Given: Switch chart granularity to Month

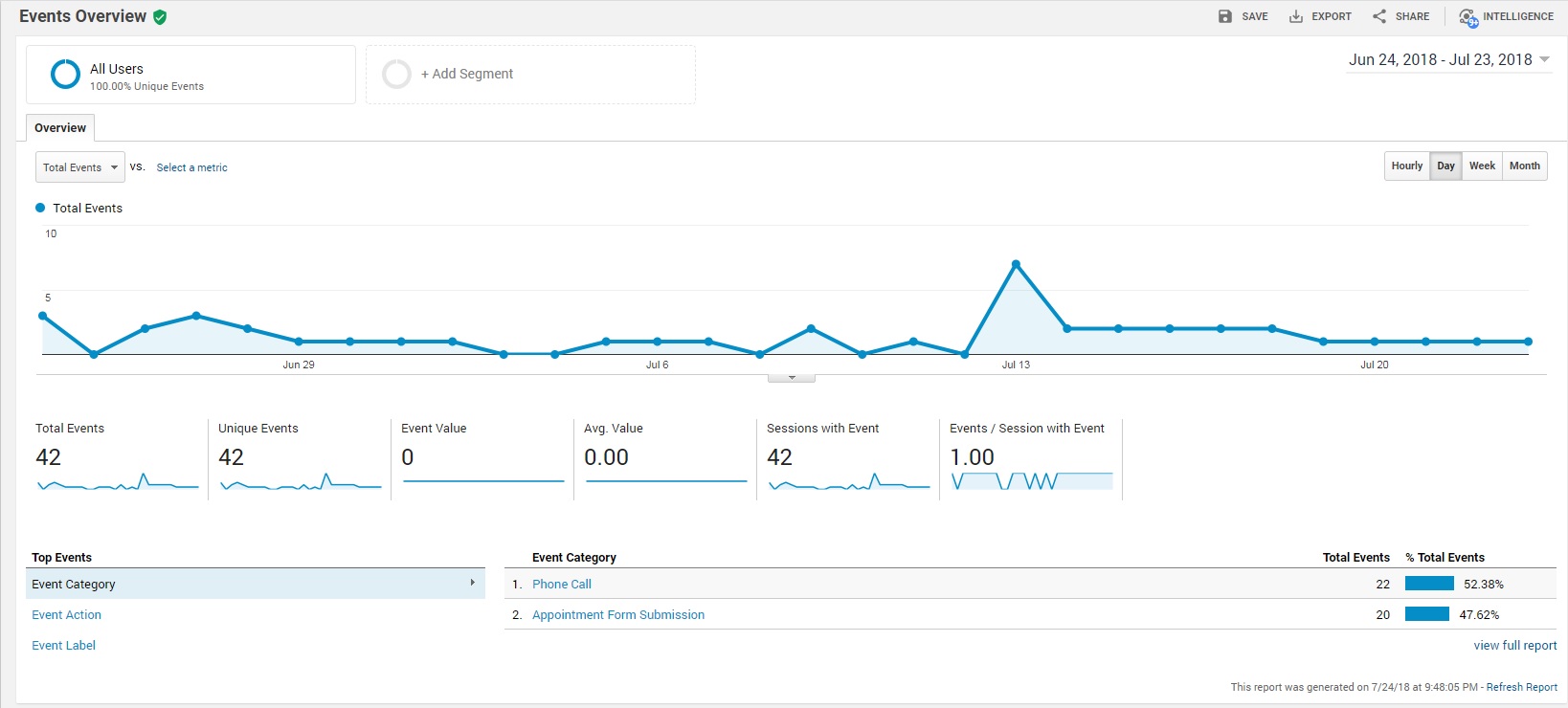Looking at the screenshot, I should (1524, 166).
